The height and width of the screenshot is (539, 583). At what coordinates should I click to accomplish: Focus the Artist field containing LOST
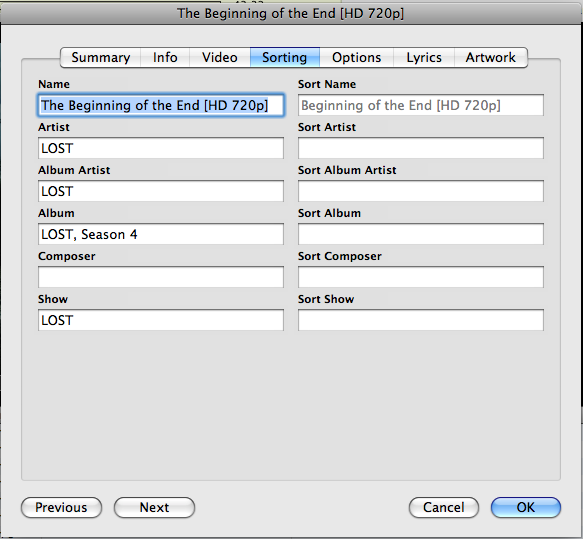click(x=161, y=148)
